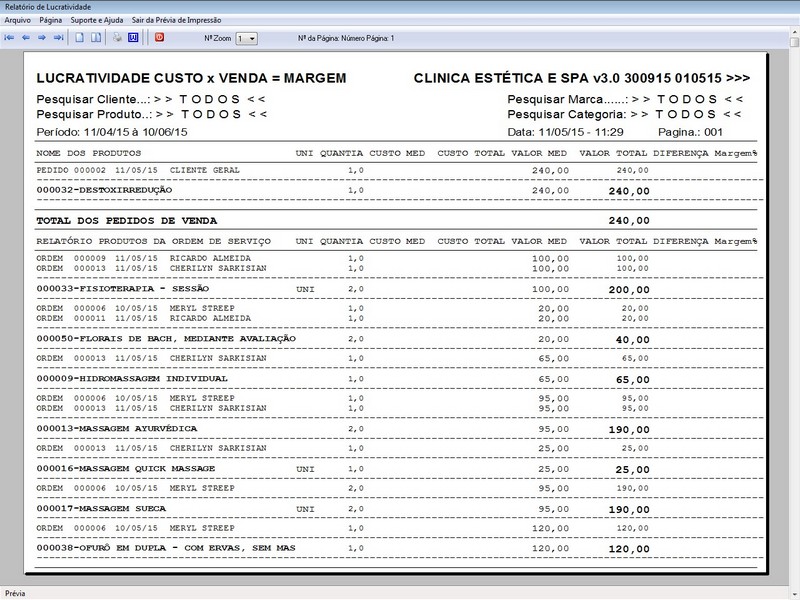Click Data 11/05/15 - 11:29 text
The image size is (800, 600).
[565, 132]
